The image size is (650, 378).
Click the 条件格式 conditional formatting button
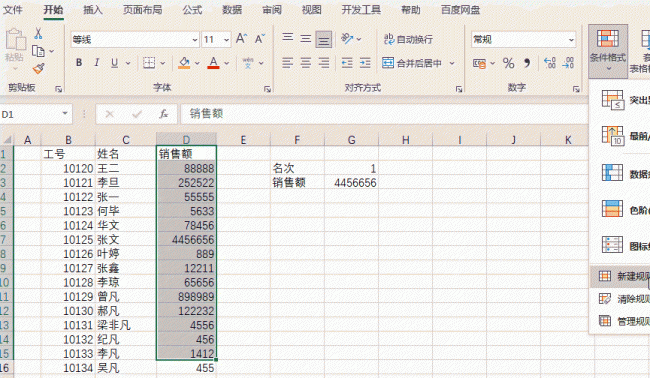(x=608, y=51)
